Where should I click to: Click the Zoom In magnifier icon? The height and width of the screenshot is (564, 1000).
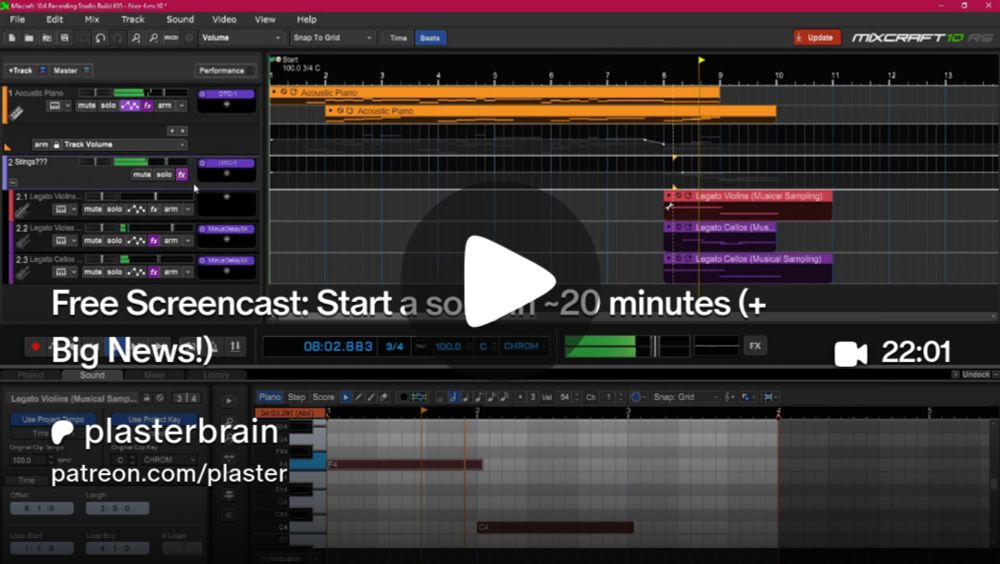136,38
